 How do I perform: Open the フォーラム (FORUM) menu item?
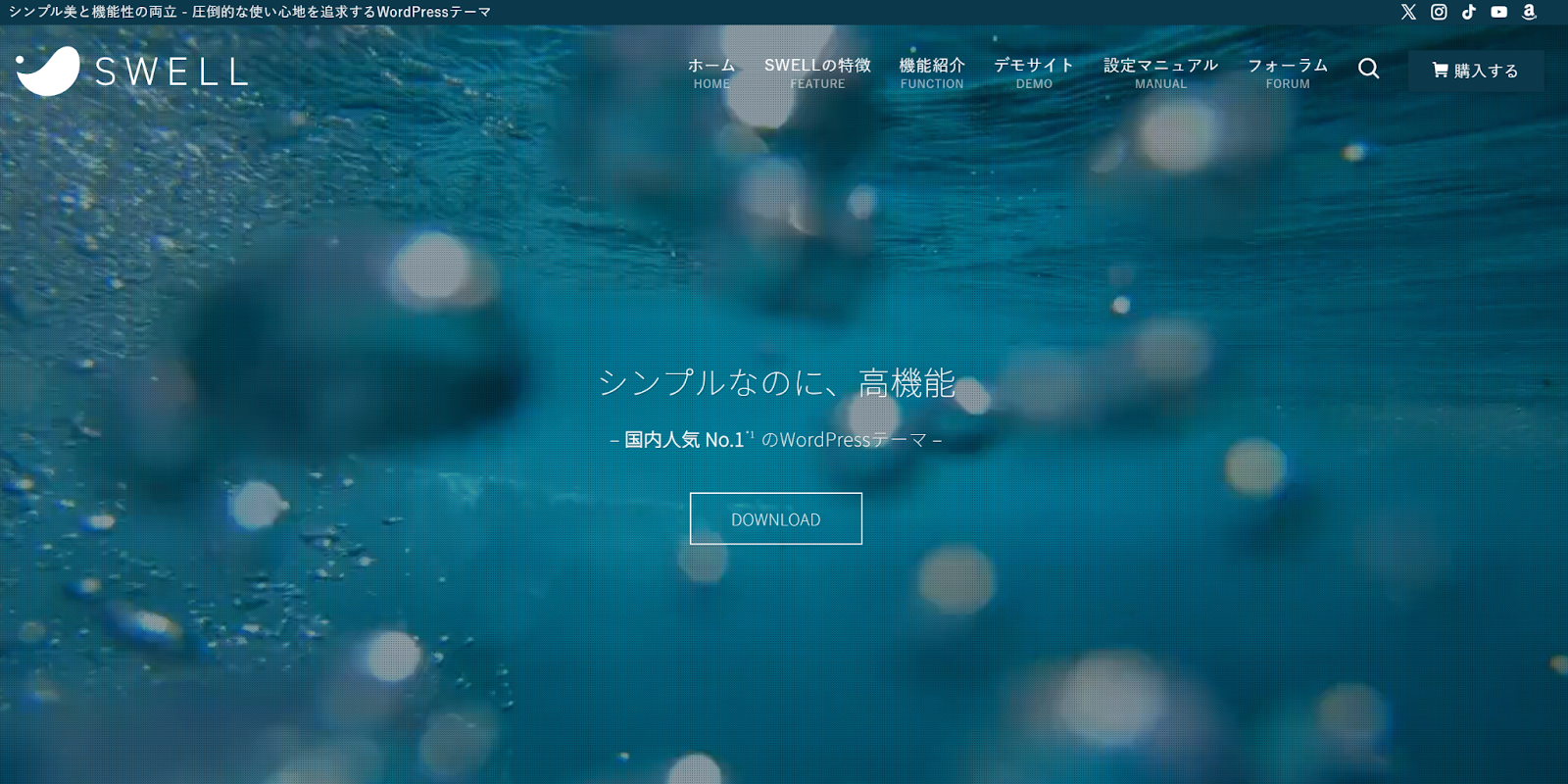[1287, 73]
